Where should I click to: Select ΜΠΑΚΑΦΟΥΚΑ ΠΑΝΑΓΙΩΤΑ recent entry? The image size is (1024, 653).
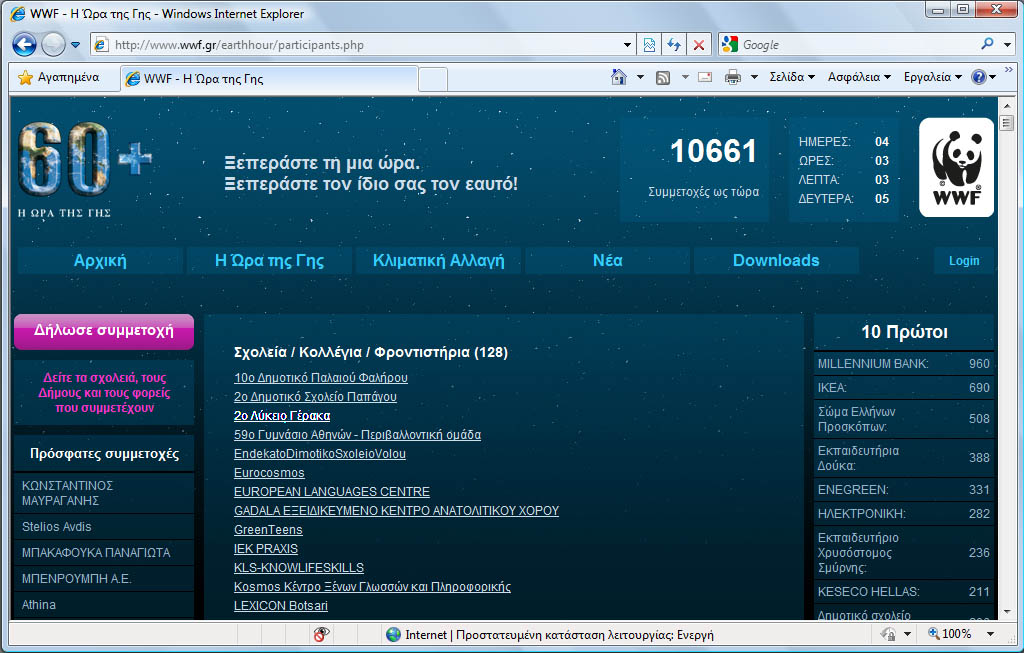(104, 552)
